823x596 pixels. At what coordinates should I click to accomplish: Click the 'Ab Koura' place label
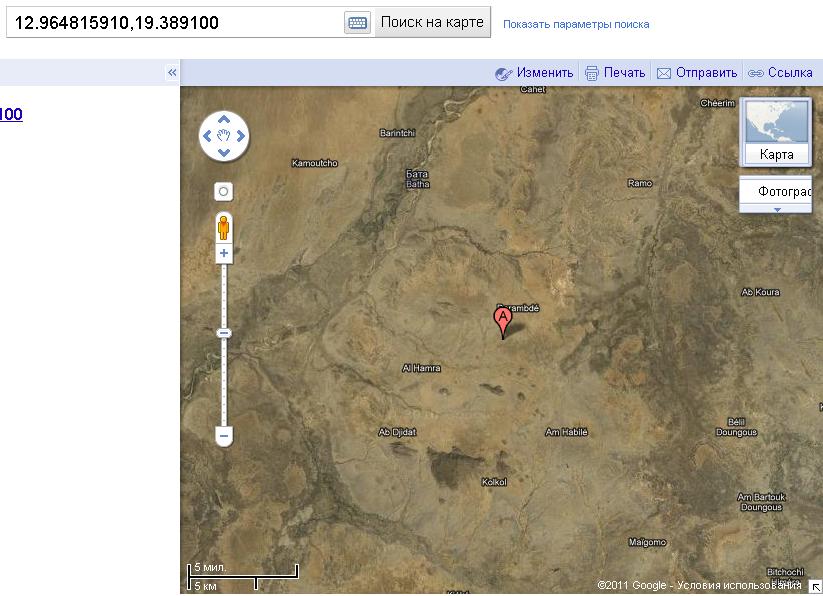[761, 292]
